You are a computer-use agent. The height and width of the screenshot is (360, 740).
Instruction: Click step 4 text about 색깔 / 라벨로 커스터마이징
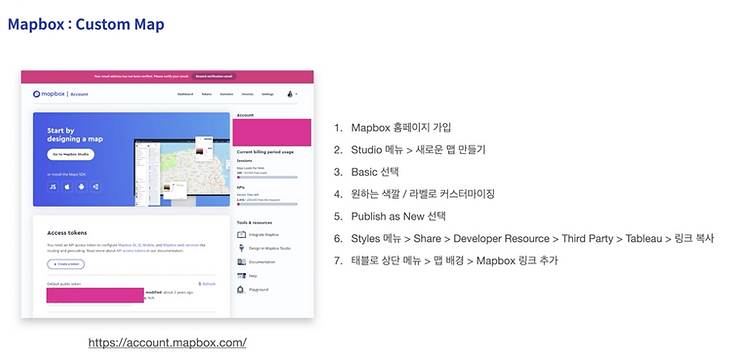pos(423,194)
